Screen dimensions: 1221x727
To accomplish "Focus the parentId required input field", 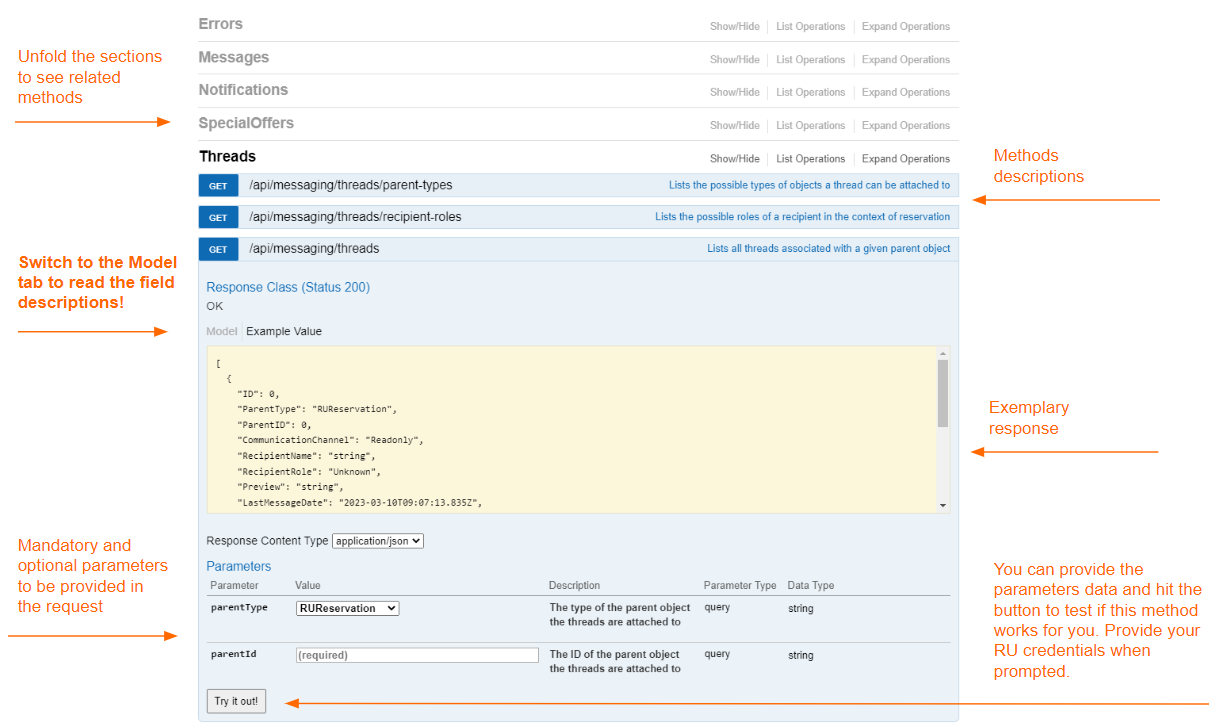I will 417,655.
